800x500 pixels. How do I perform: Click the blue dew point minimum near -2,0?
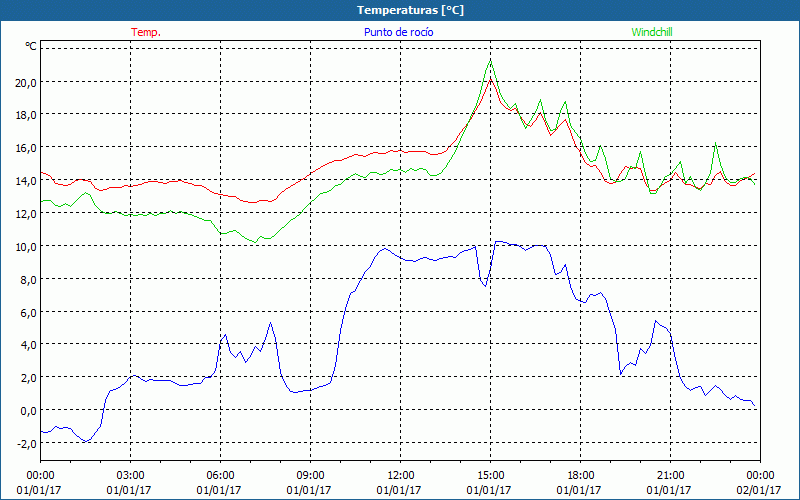click(x=87, y=441)
